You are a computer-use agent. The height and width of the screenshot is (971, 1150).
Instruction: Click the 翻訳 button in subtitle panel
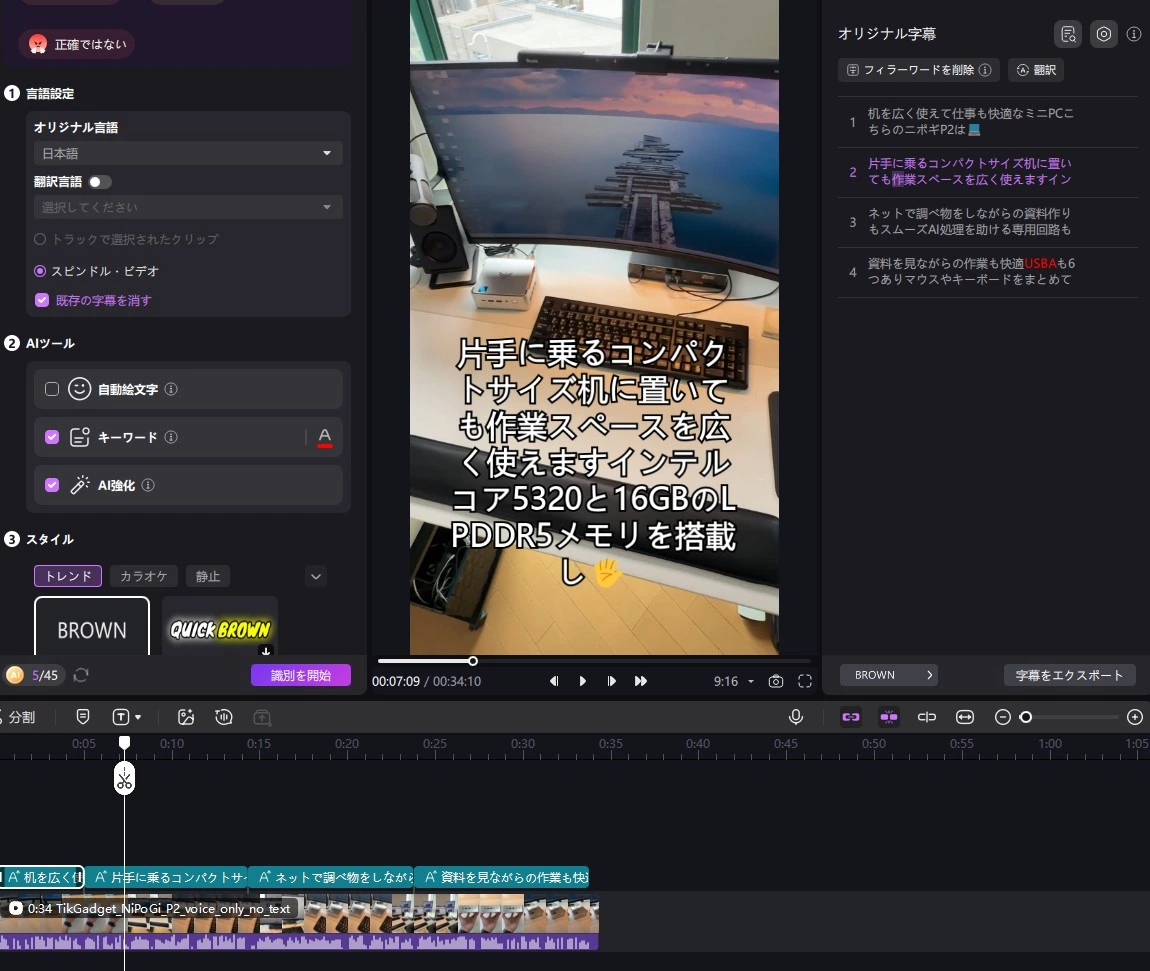[1036, 70]
